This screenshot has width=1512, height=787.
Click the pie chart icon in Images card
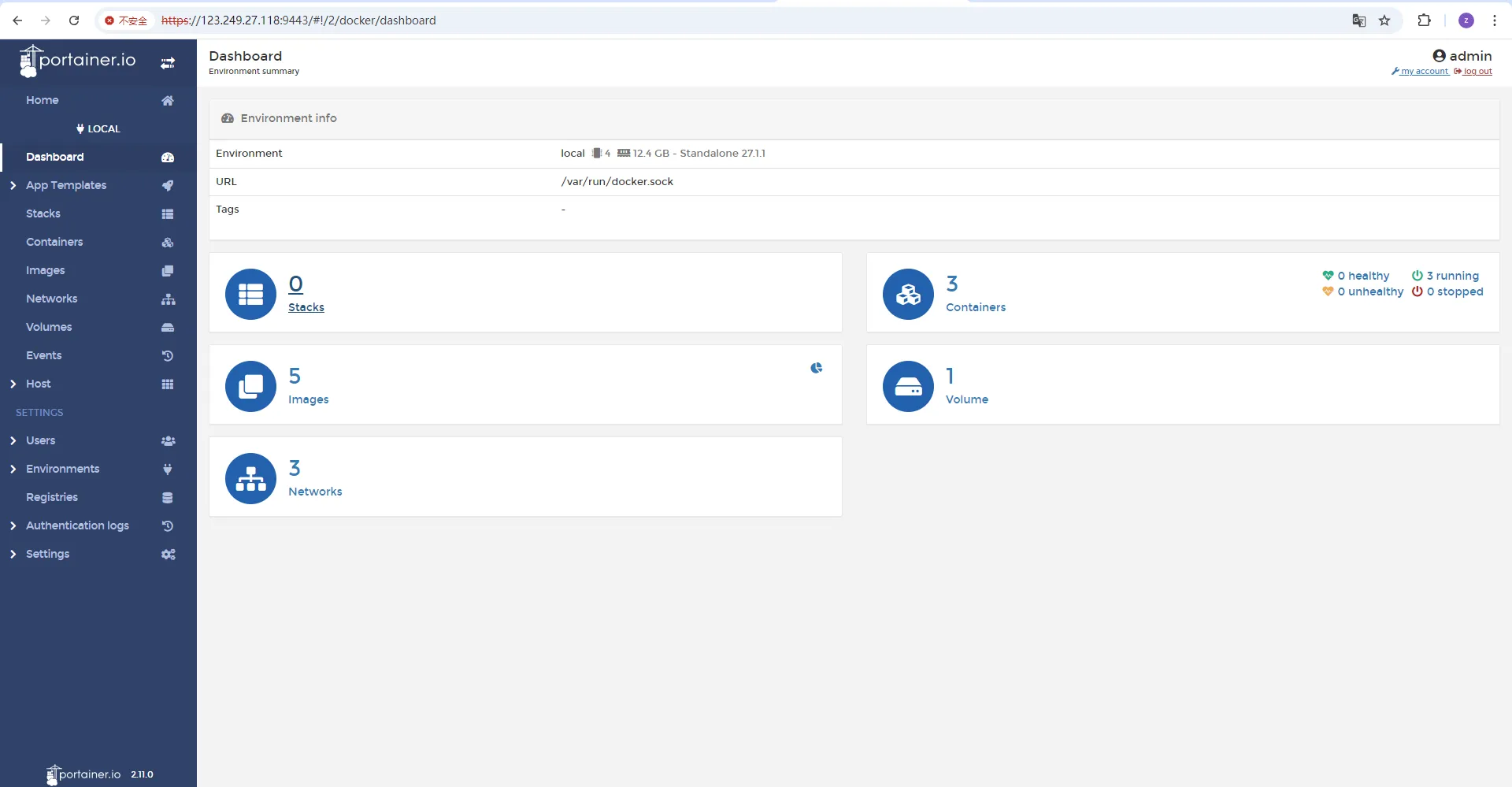click(x=817, y=368)
